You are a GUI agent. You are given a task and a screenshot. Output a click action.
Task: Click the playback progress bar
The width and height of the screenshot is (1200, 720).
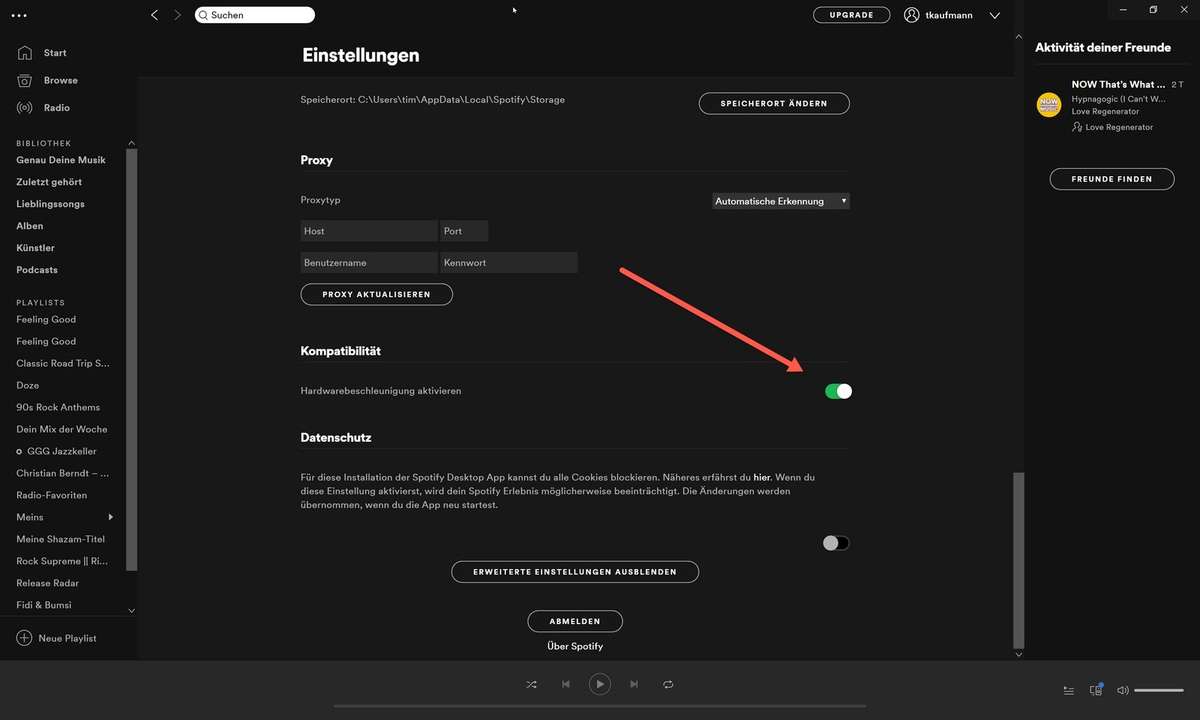(599, 706)
